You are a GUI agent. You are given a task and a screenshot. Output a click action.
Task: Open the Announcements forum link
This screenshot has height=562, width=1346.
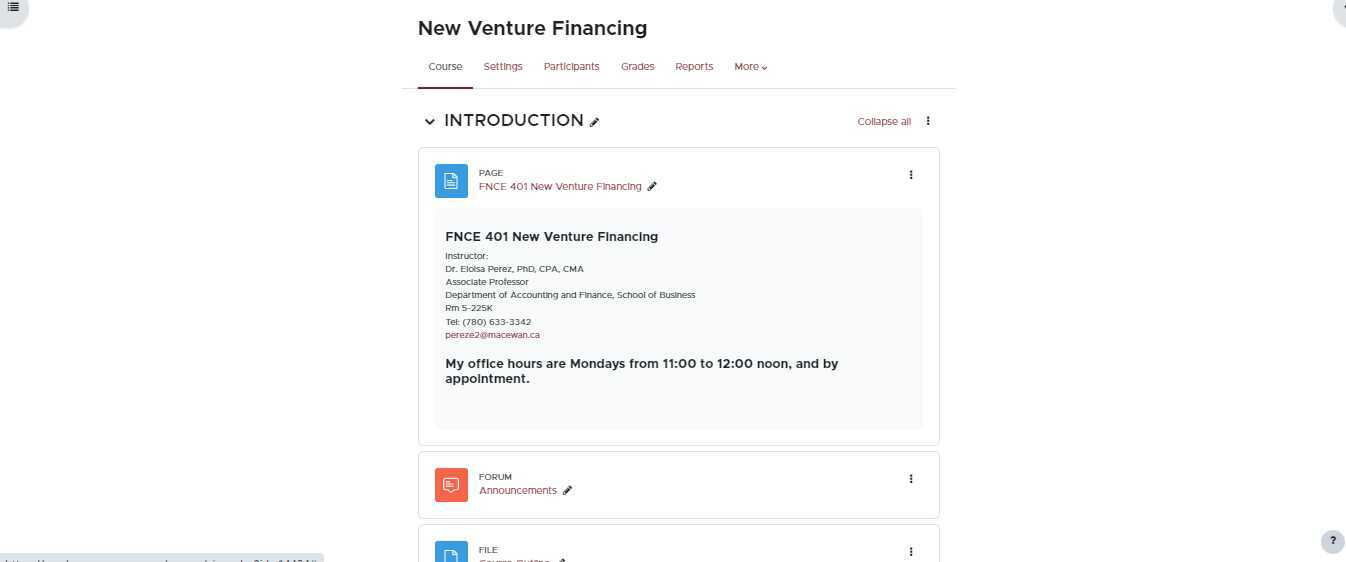(x=517, y=490)
